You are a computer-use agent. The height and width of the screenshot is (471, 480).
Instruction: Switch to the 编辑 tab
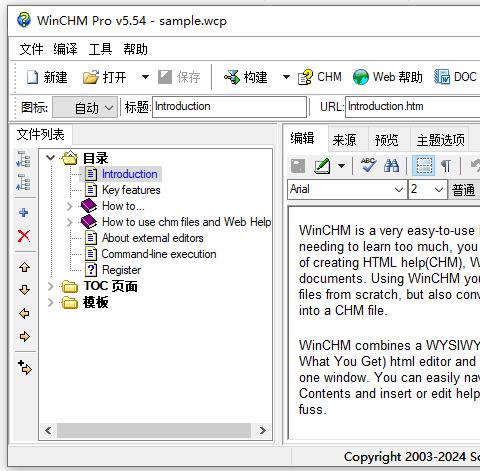click(x=302, y=138)
